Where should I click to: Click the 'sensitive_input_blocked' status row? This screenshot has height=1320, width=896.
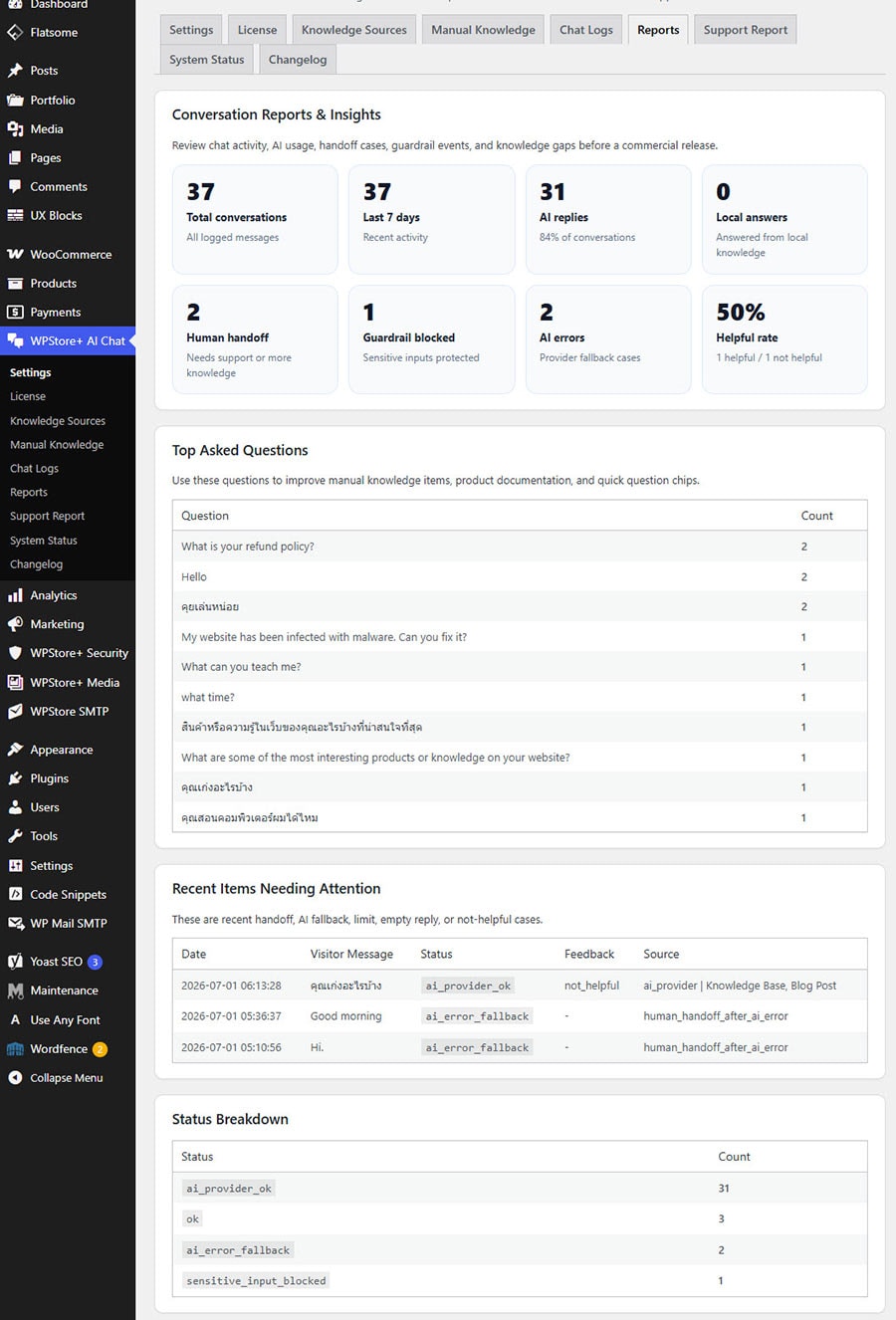click(x=520, y=1282)
